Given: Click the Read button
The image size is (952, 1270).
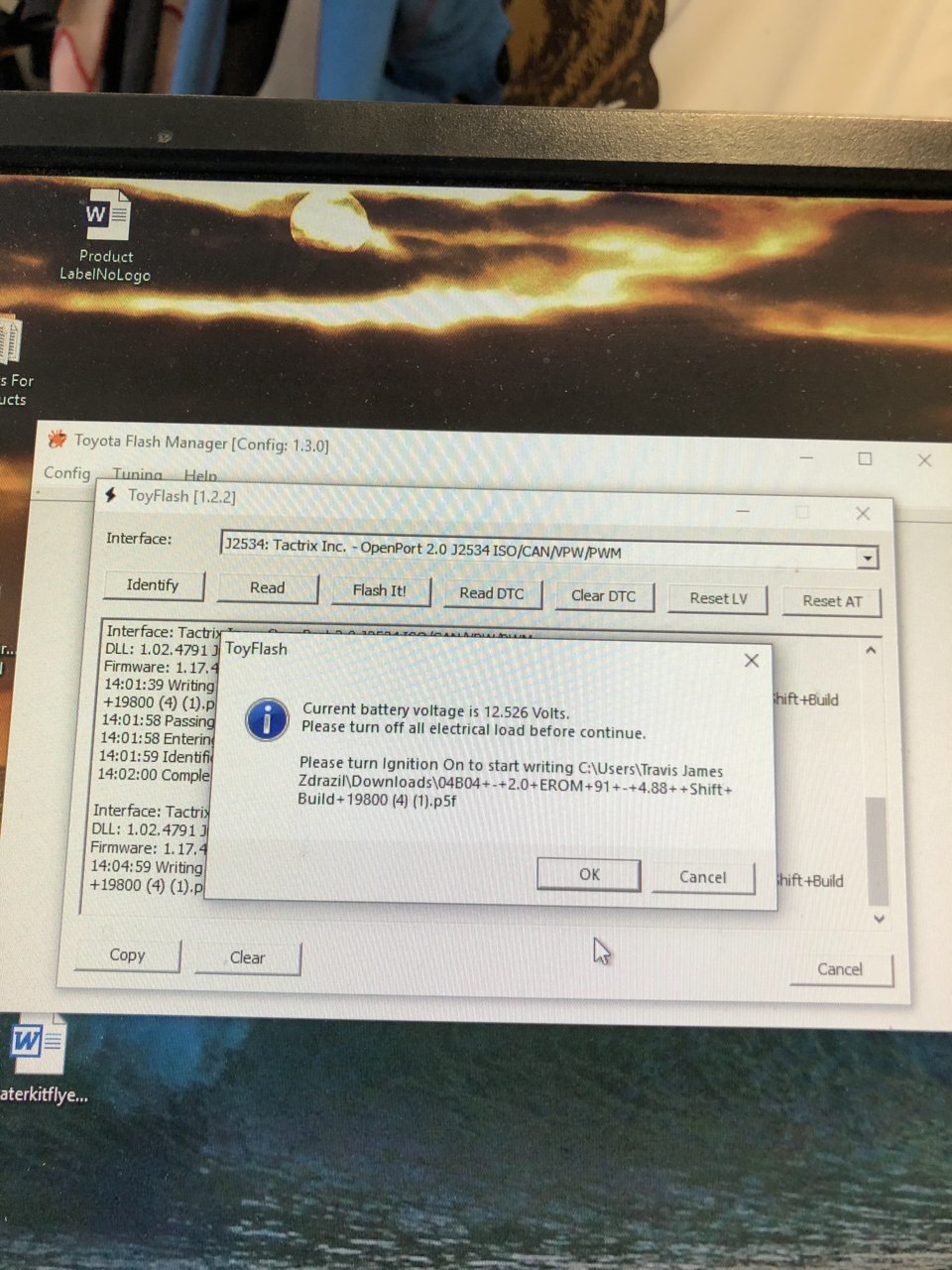Looking at the screenshot, I should pyautogui.click(x=268, y=587).
